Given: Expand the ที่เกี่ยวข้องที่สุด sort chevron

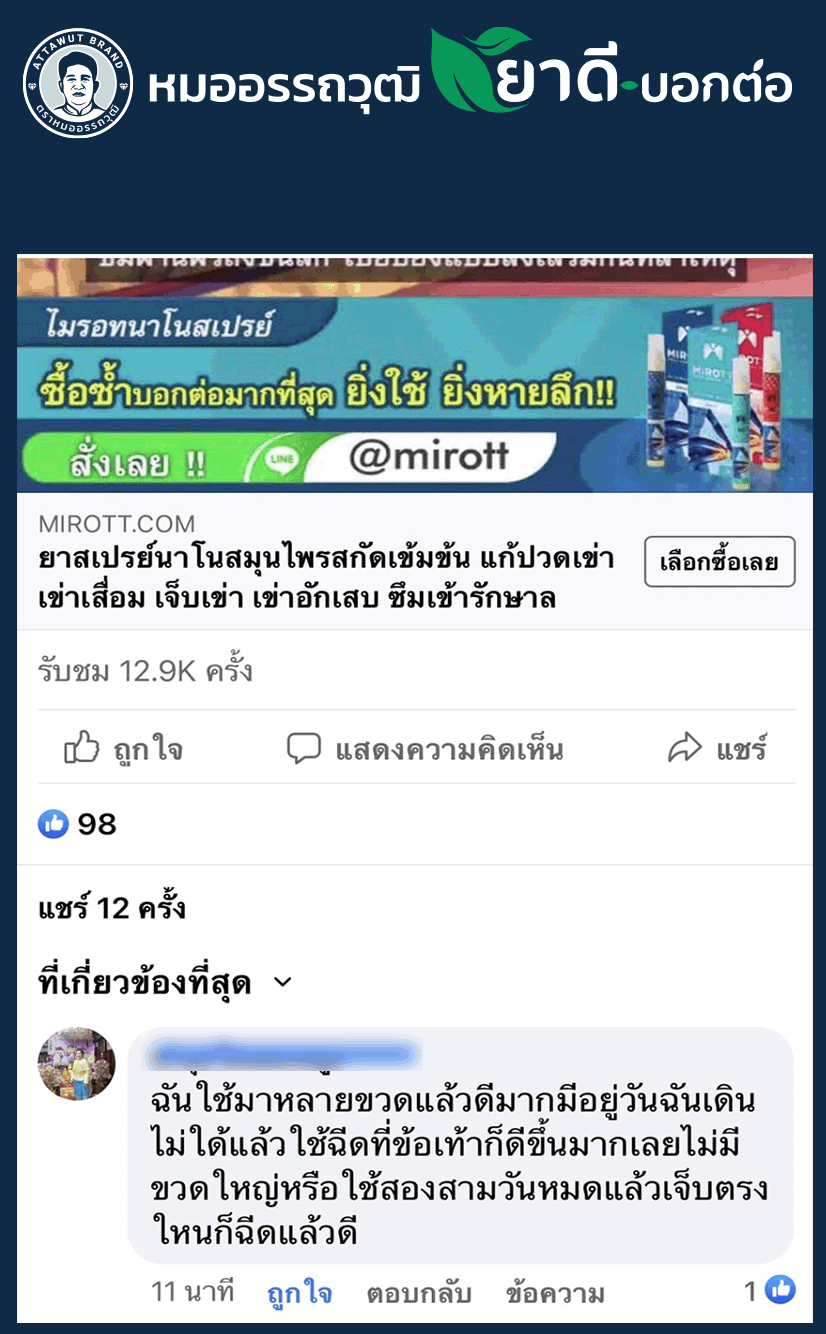Looking at the screenshot, I should click(x=283, y=982).
